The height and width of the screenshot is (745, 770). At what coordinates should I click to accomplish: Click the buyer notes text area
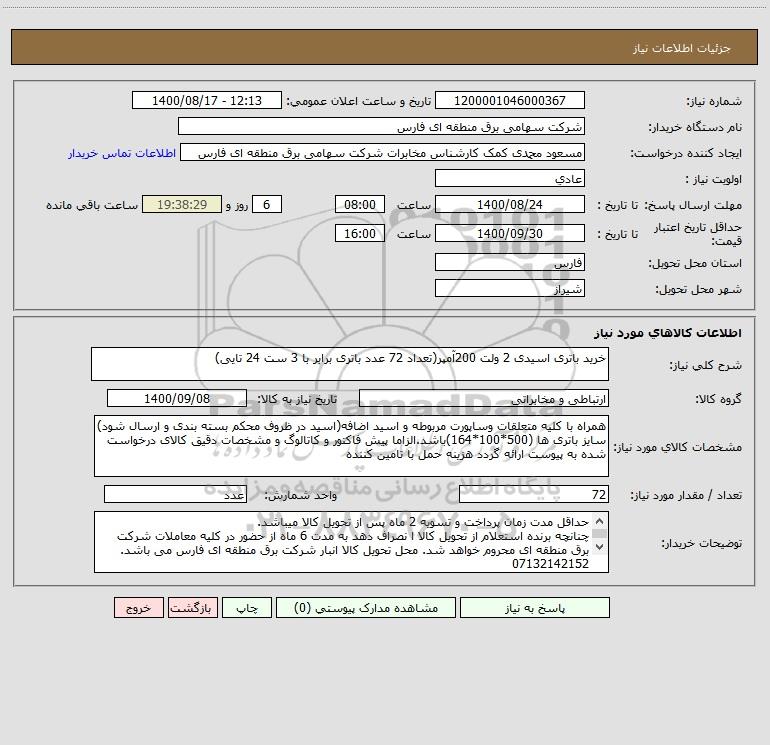(x=351, y=542)
